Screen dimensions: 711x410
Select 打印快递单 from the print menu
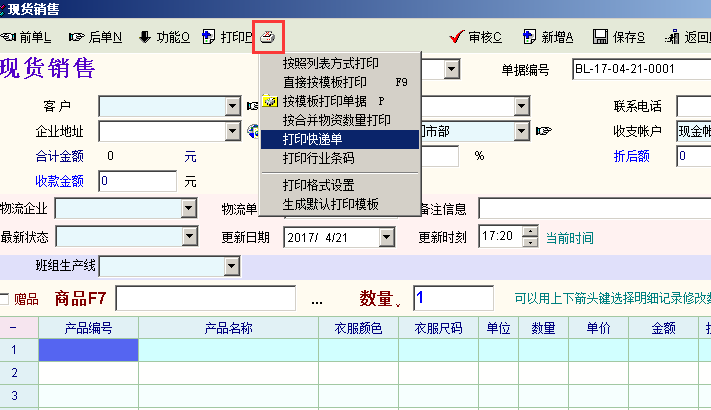[338, 139]
